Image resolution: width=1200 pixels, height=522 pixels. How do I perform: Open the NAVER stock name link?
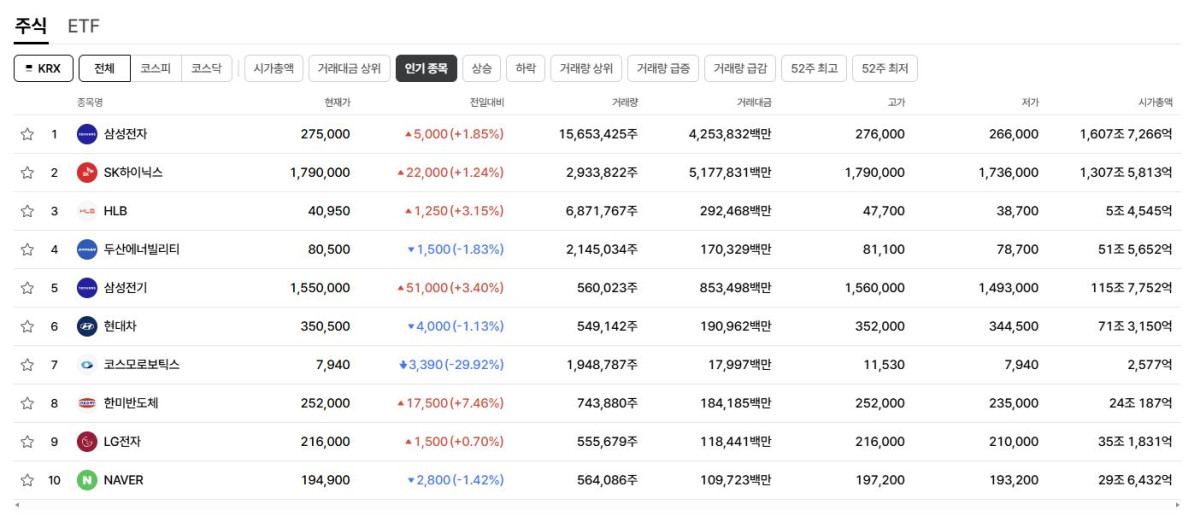[124, 481]
